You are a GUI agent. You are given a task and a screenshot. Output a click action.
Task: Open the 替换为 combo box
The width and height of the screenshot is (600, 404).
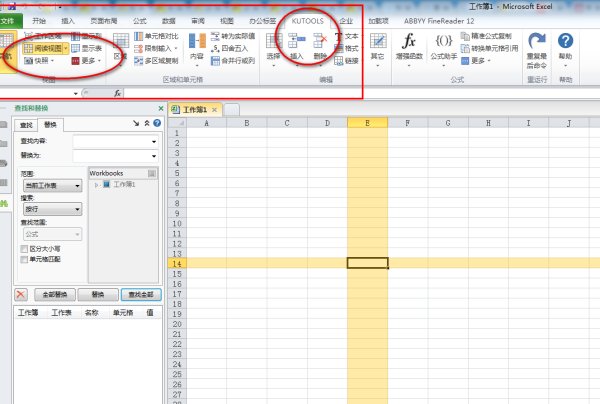point(115,156)
